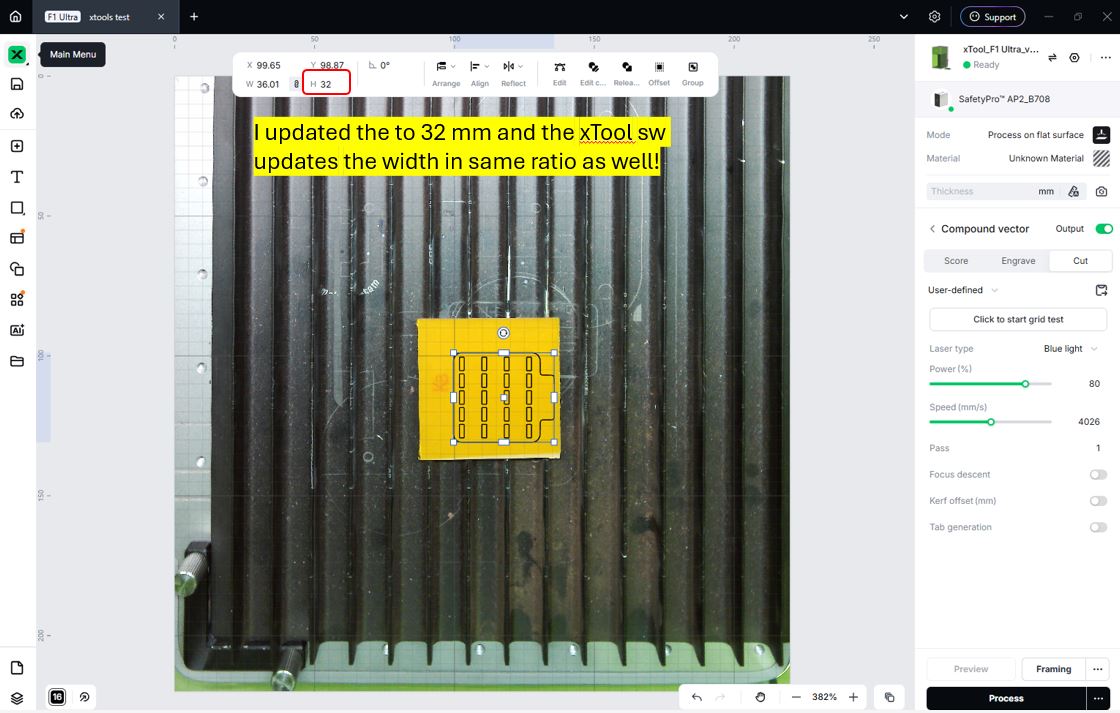Click the Support button
This screenshot has height=713, width=1120.
coord(992,16)
